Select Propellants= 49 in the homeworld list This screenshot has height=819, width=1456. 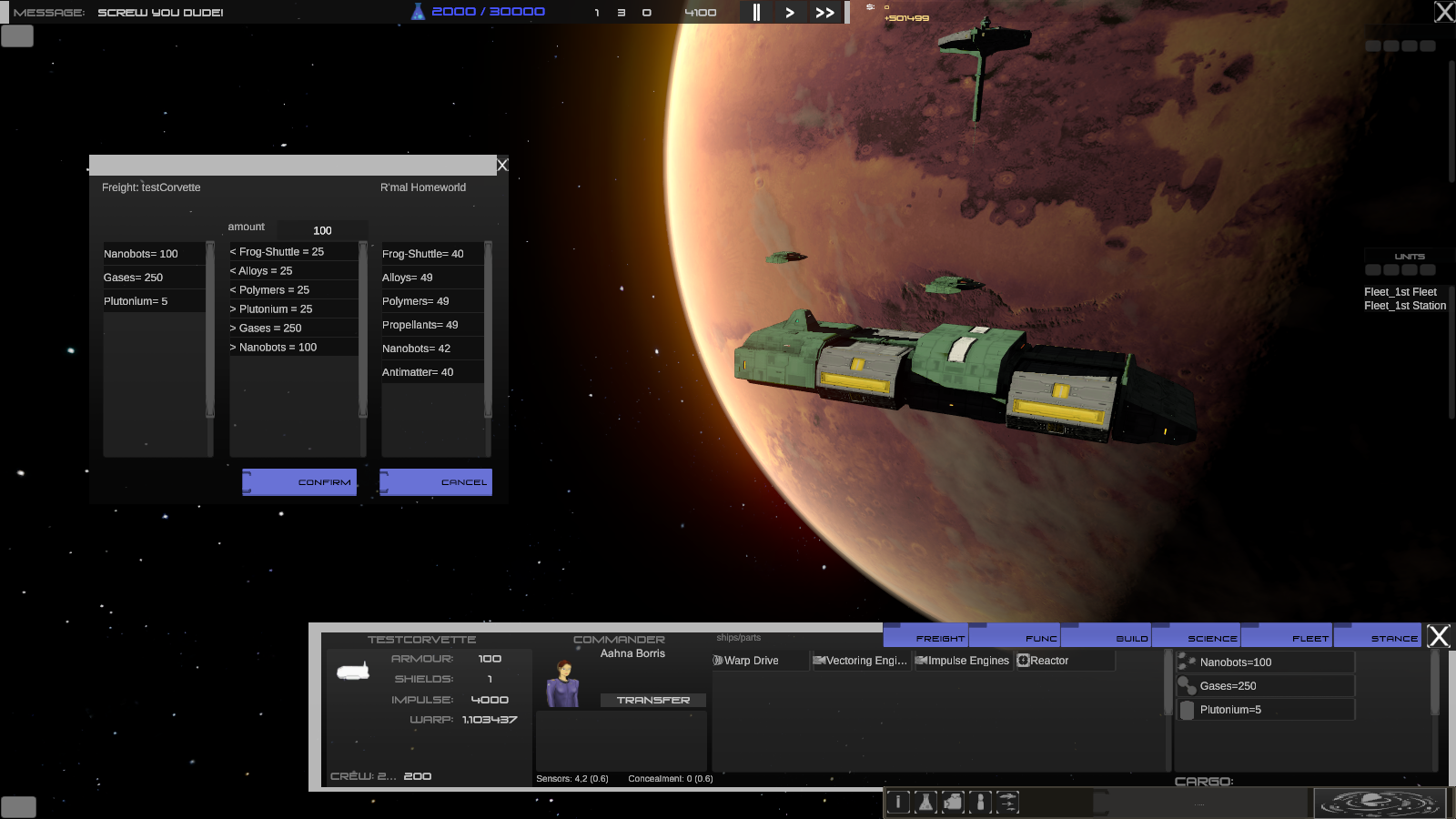tap(432, 325)
